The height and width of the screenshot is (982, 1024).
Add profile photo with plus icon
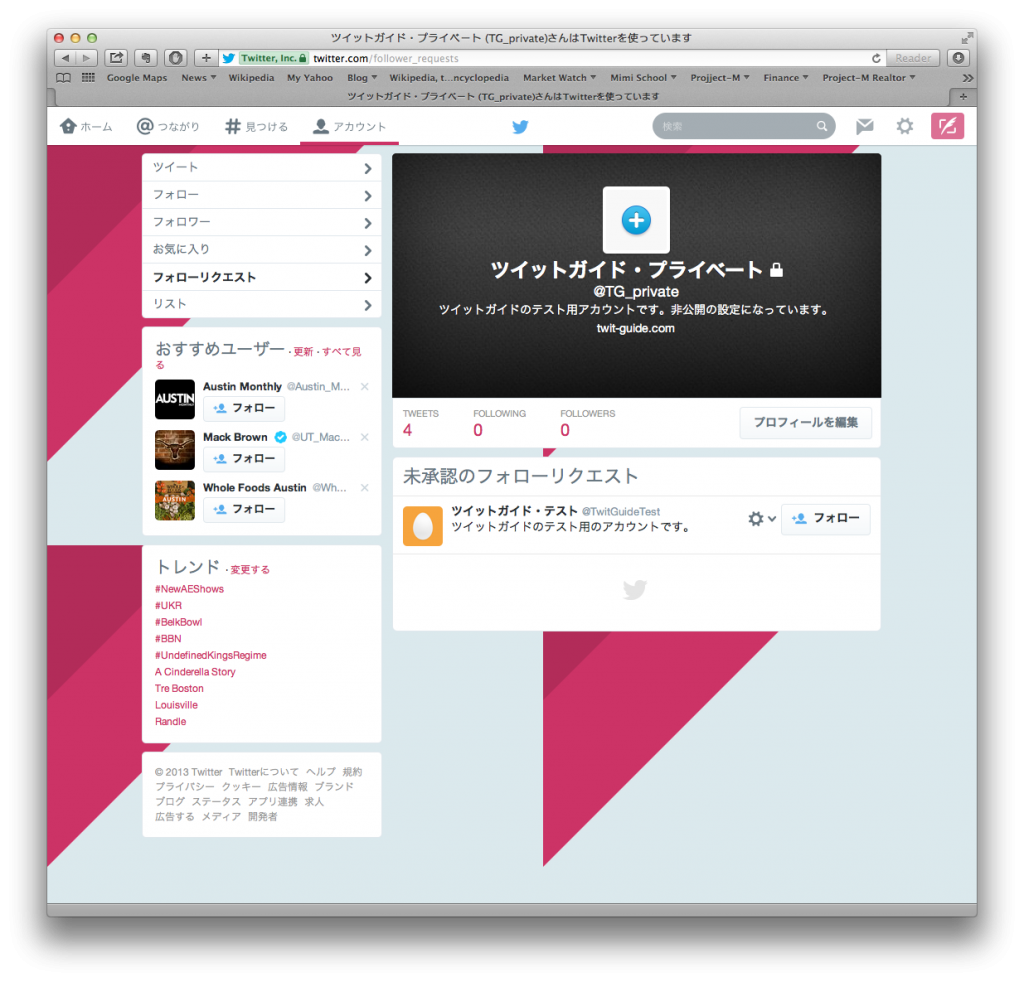click(x=636, y=220)
